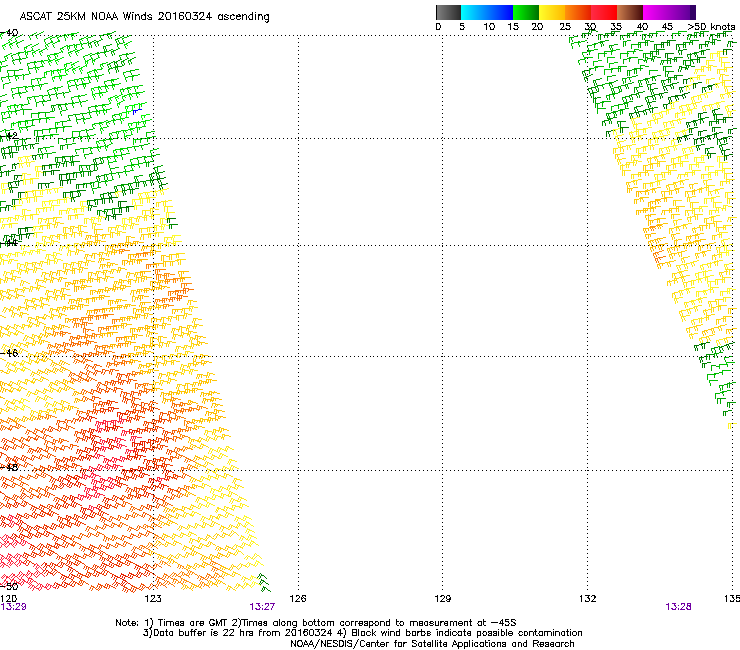Click the '10' legend scale label

[x=489, y=27]
